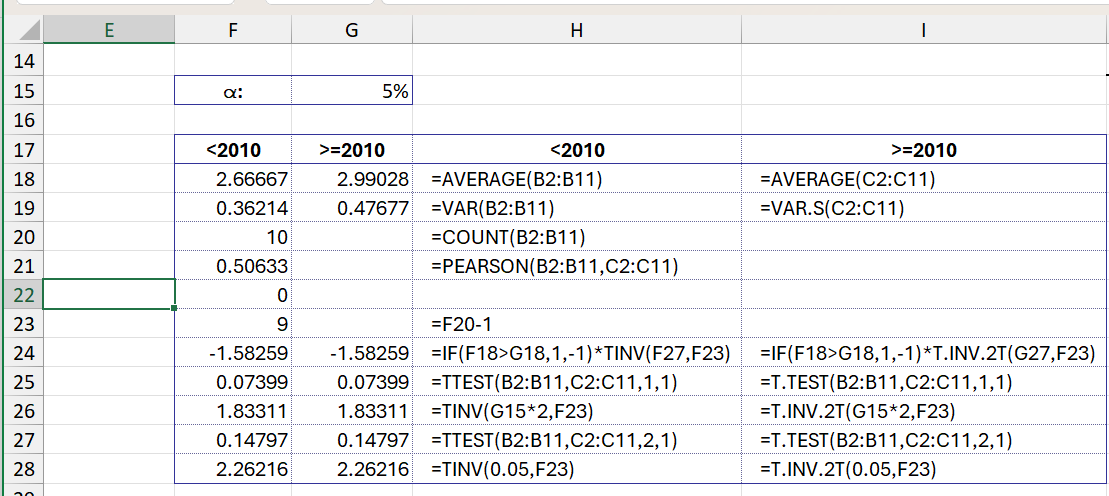This screenshot has height=496, width=1109.
Task: Select -1.58259 in column G
Action: 352,353
